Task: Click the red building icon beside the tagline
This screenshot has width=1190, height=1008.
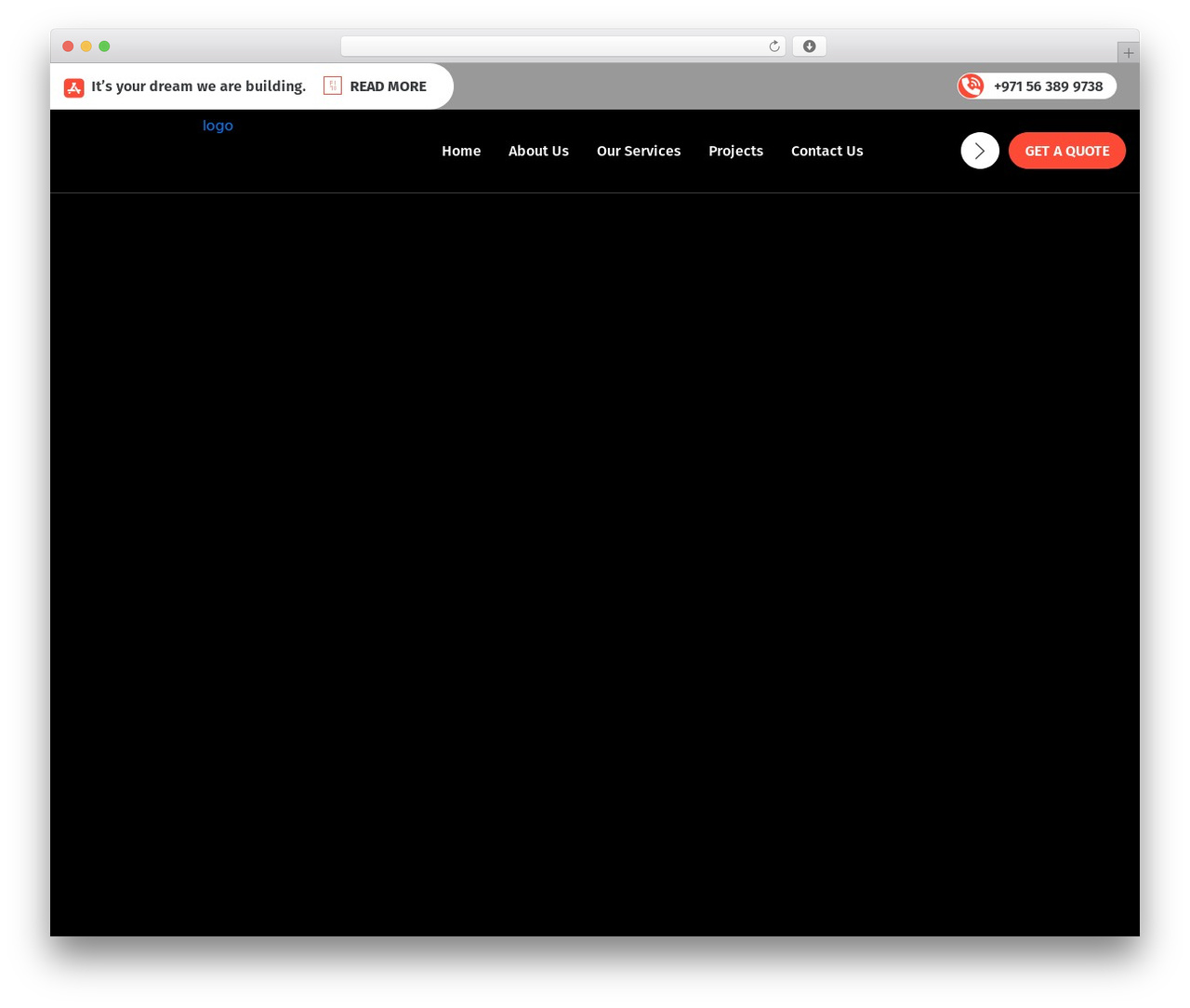Action: [74, 87]
